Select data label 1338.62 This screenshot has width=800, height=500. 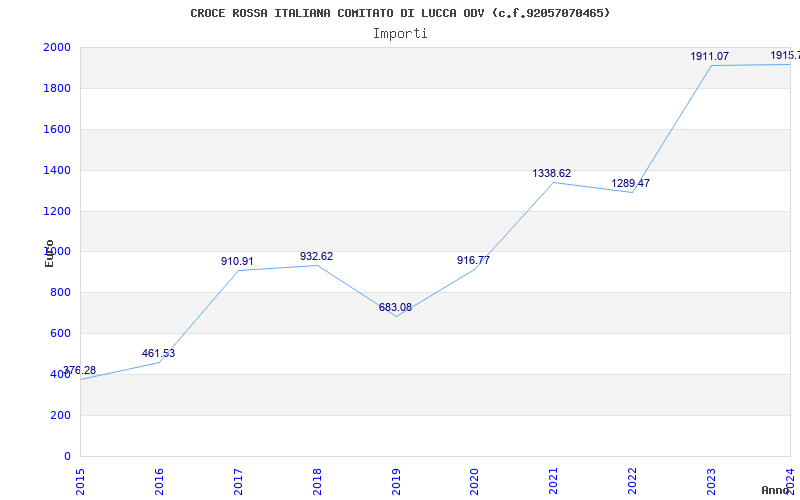click(x=552, y=173)
